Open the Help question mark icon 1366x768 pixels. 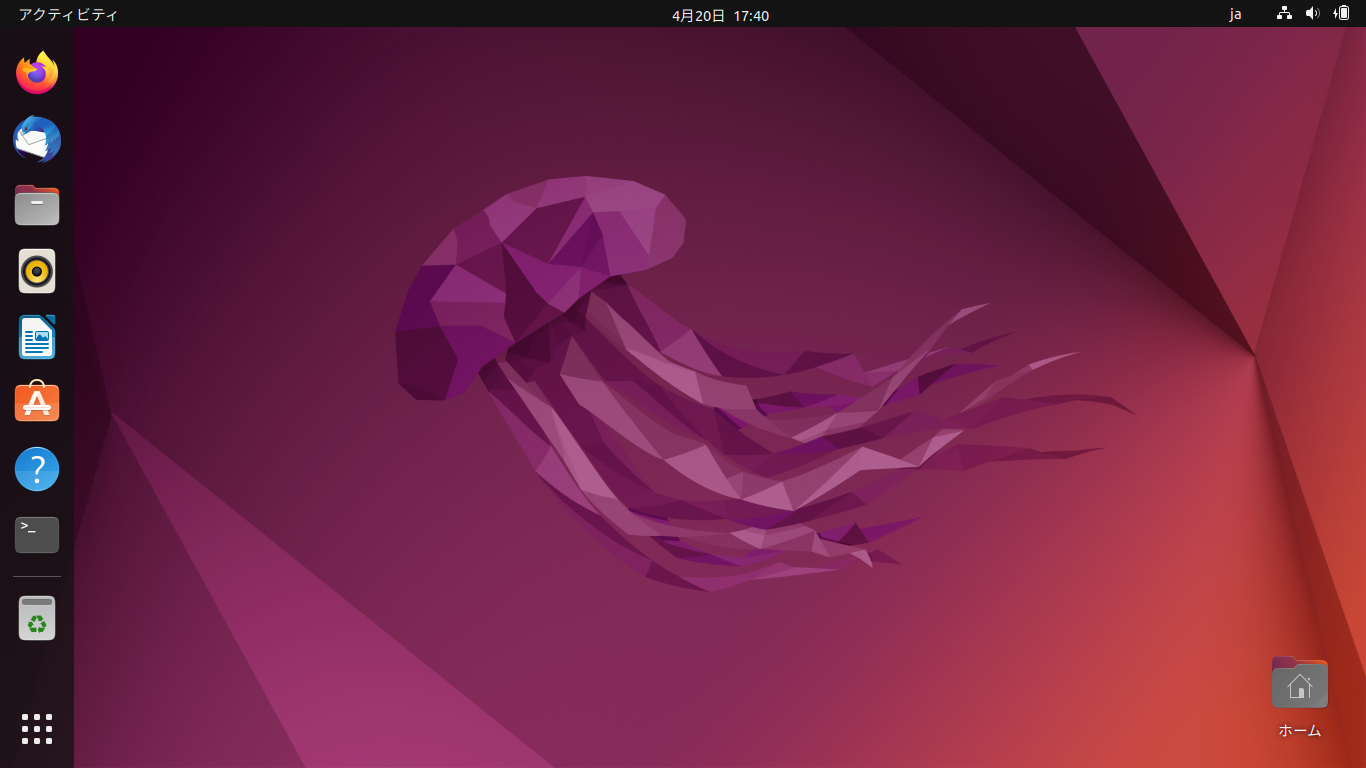click(37, 469)
